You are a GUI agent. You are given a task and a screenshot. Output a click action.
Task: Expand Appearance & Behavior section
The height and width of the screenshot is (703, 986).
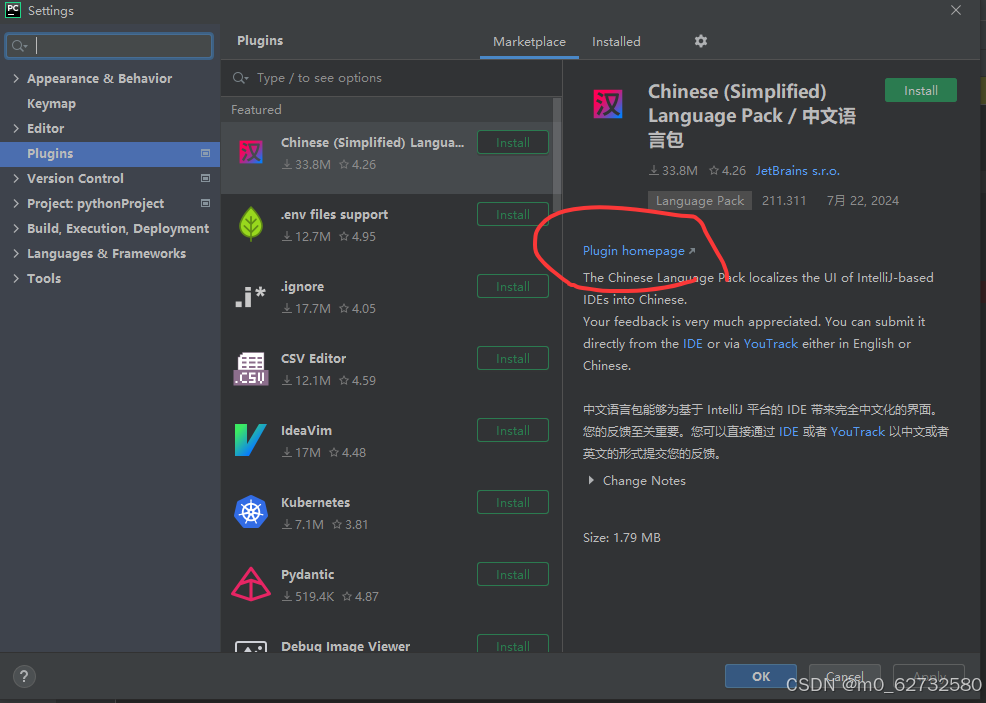click(x=16, y=79)
